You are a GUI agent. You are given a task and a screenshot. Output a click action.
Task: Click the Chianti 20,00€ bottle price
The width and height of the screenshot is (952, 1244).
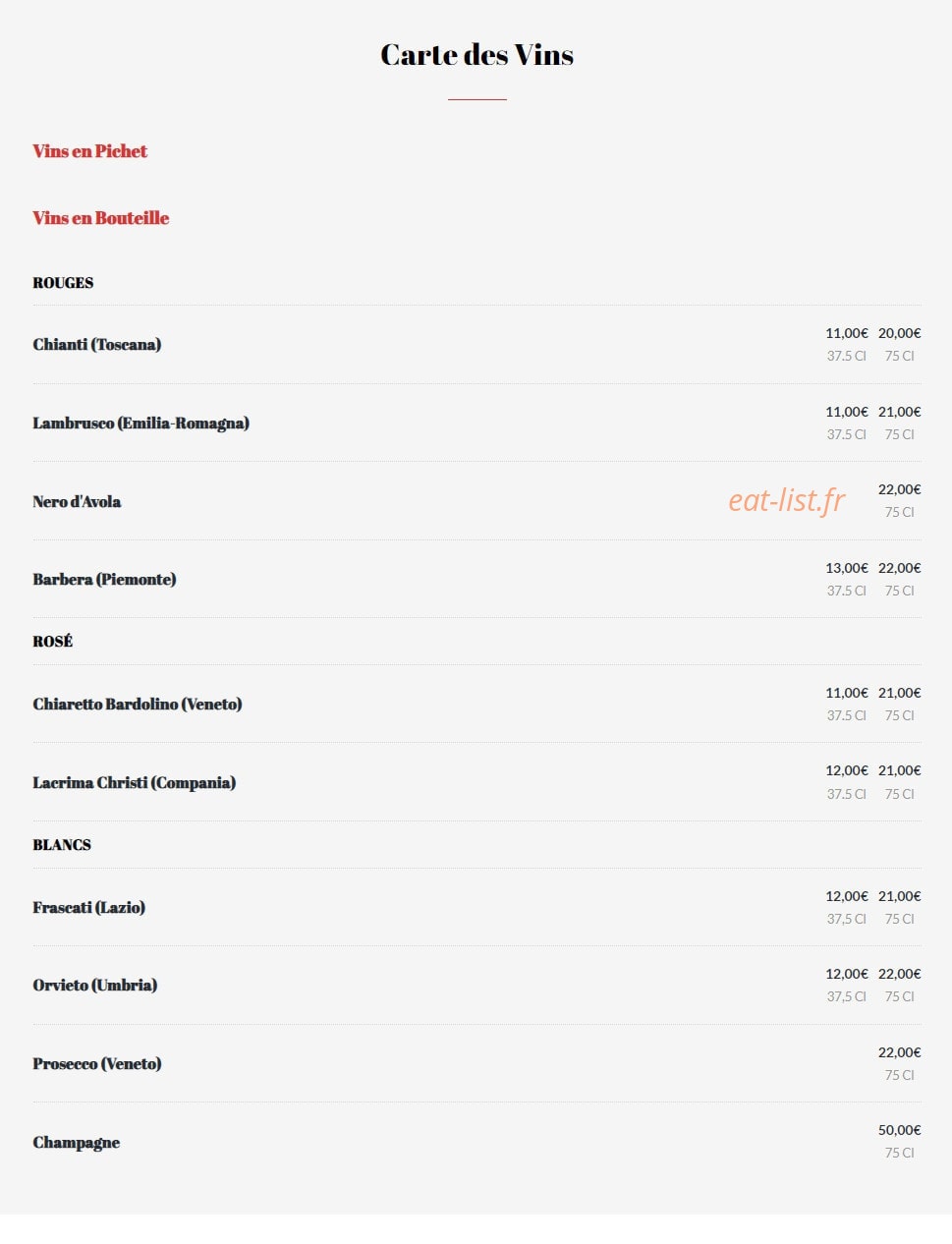(x=899, y=333)
